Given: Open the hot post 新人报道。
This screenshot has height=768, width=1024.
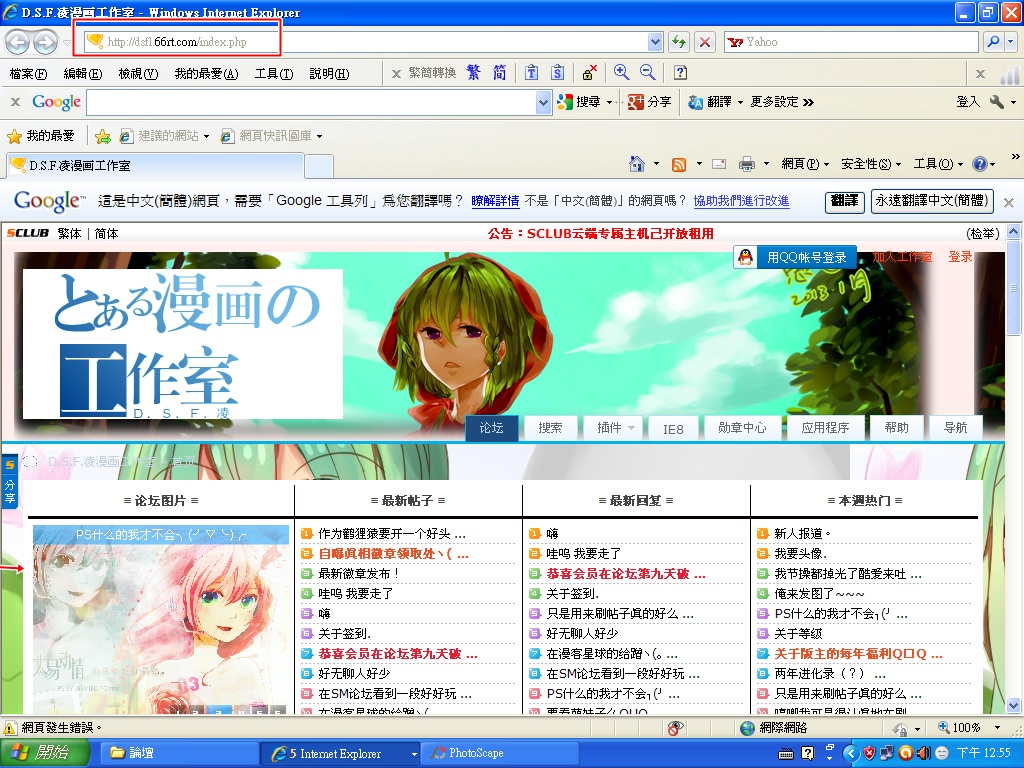Looking at the screenshot, I should pos(802,534).
